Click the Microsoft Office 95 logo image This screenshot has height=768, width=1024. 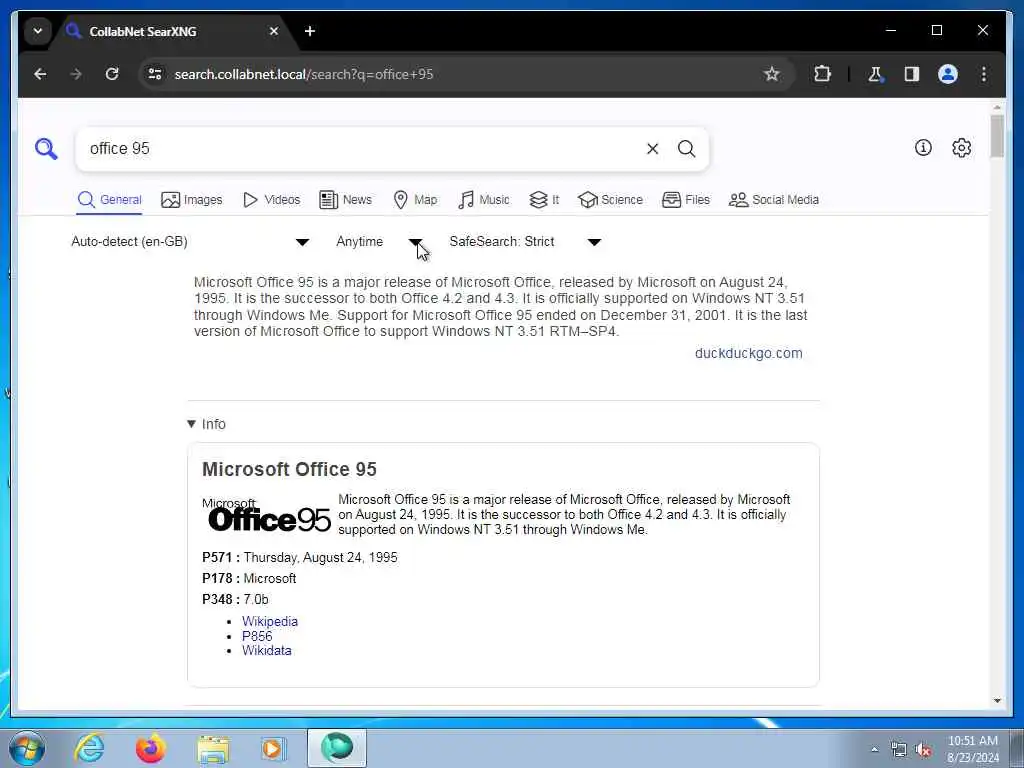point(266,515)
